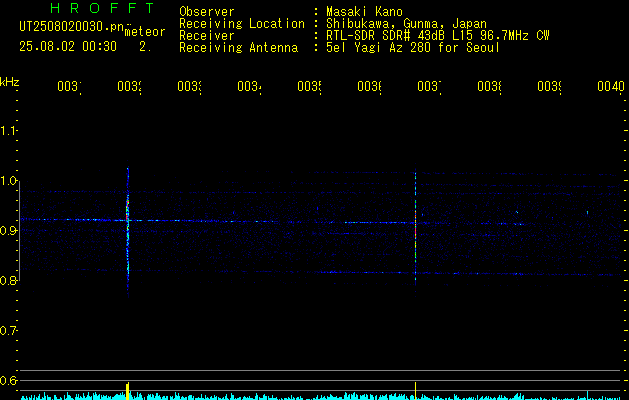Click the 0.6 kHz frequency tick label

[8, 380]
